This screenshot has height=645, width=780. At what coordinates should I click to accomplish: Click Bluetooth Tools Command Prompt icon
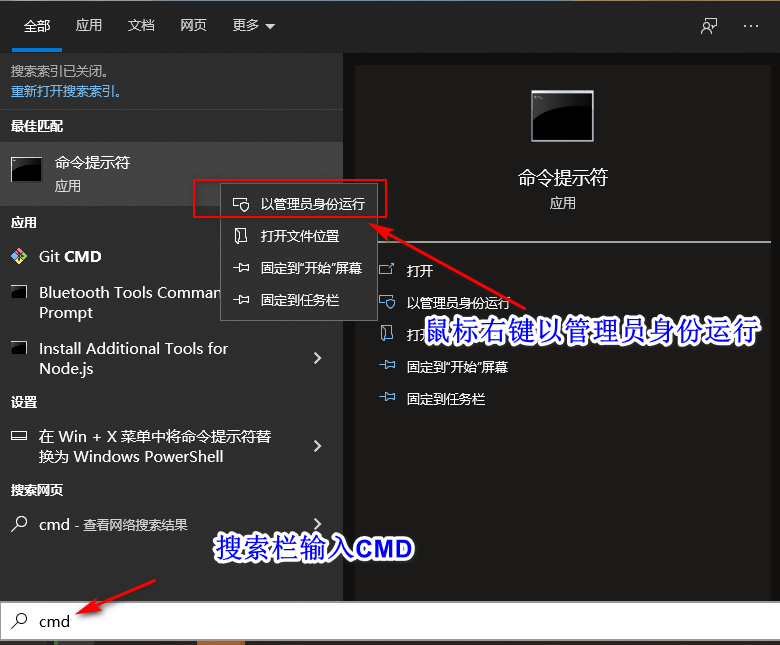[x=19, y=291]
